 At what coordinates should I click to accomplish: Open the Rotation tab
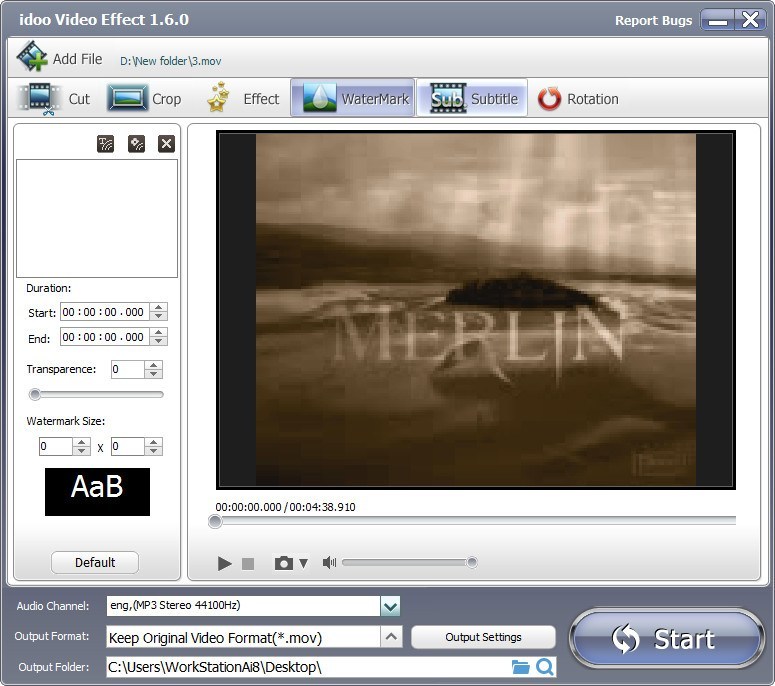click(x=578, y=99)
